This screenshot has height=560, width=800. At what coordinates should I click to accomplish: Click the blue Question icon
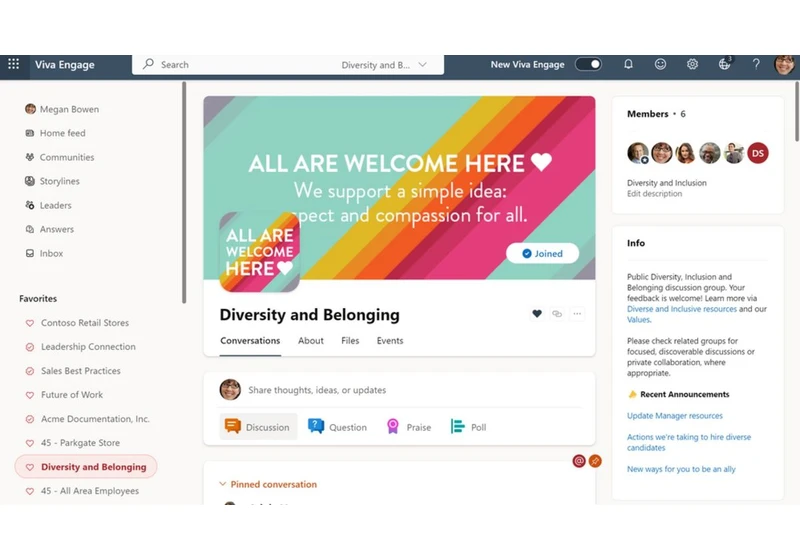(x=316, y=426)
